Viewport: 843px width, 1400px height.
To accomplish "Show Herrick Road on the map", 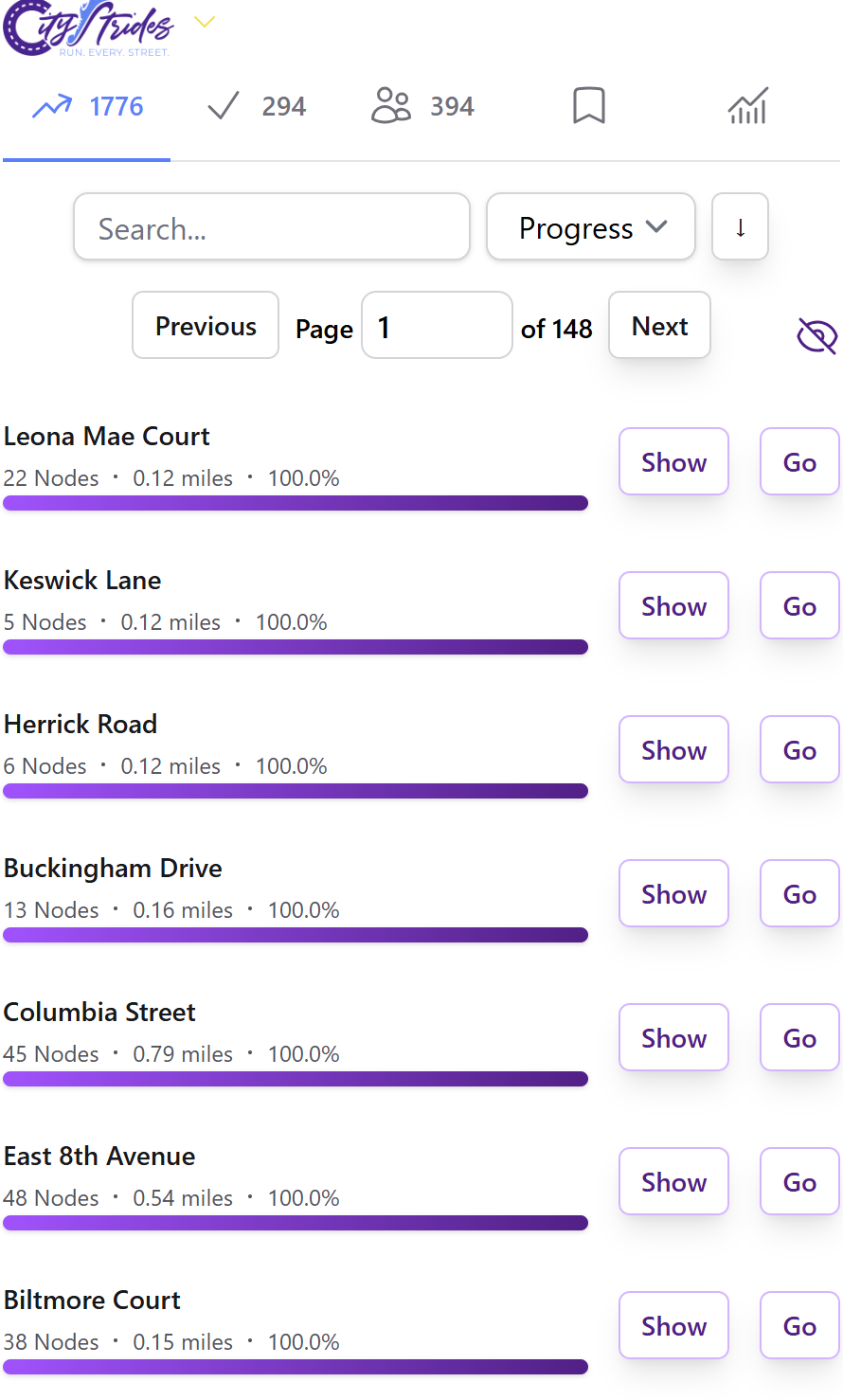I will [x=673, y=750].
